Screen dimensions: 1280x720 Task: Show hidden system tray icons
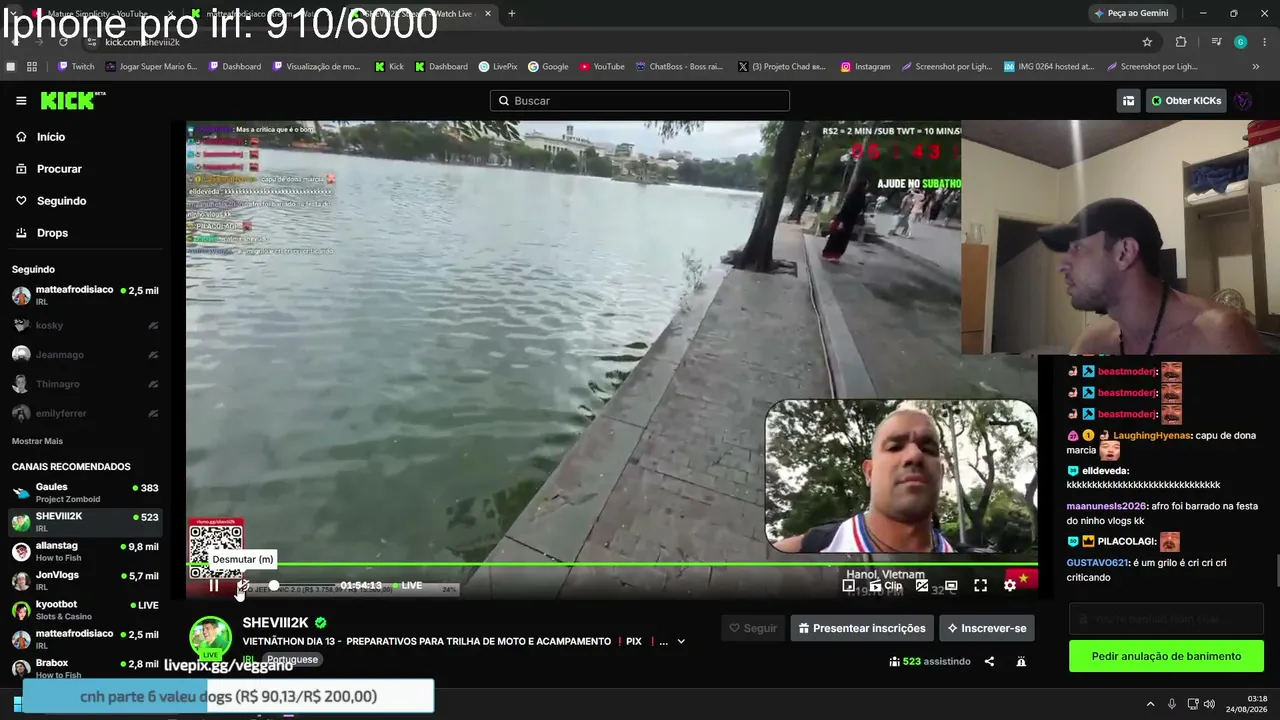point(1150,704)
